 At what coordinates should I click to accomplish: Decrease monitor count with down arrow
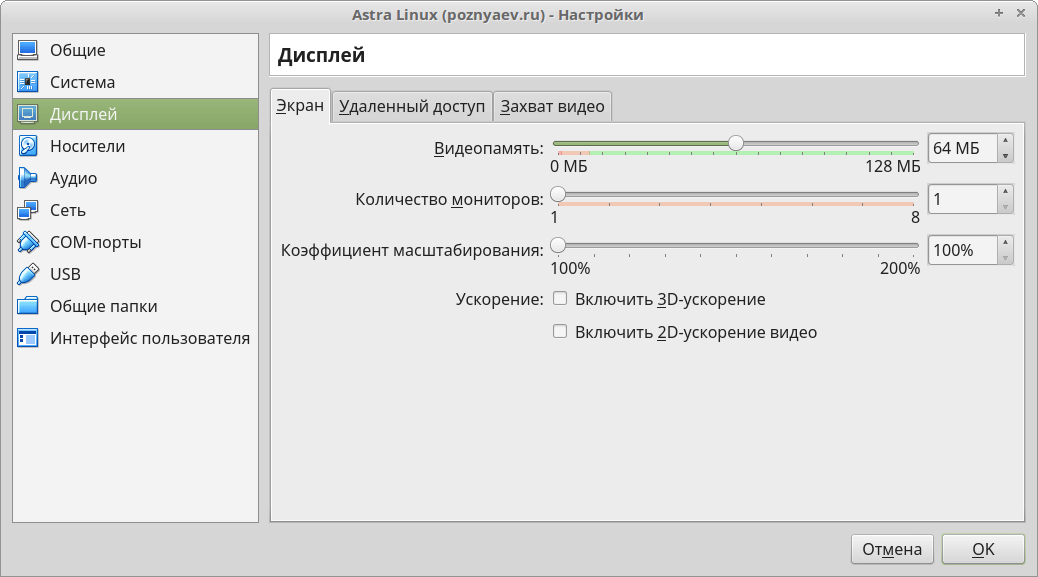[x=1005, y=207]
